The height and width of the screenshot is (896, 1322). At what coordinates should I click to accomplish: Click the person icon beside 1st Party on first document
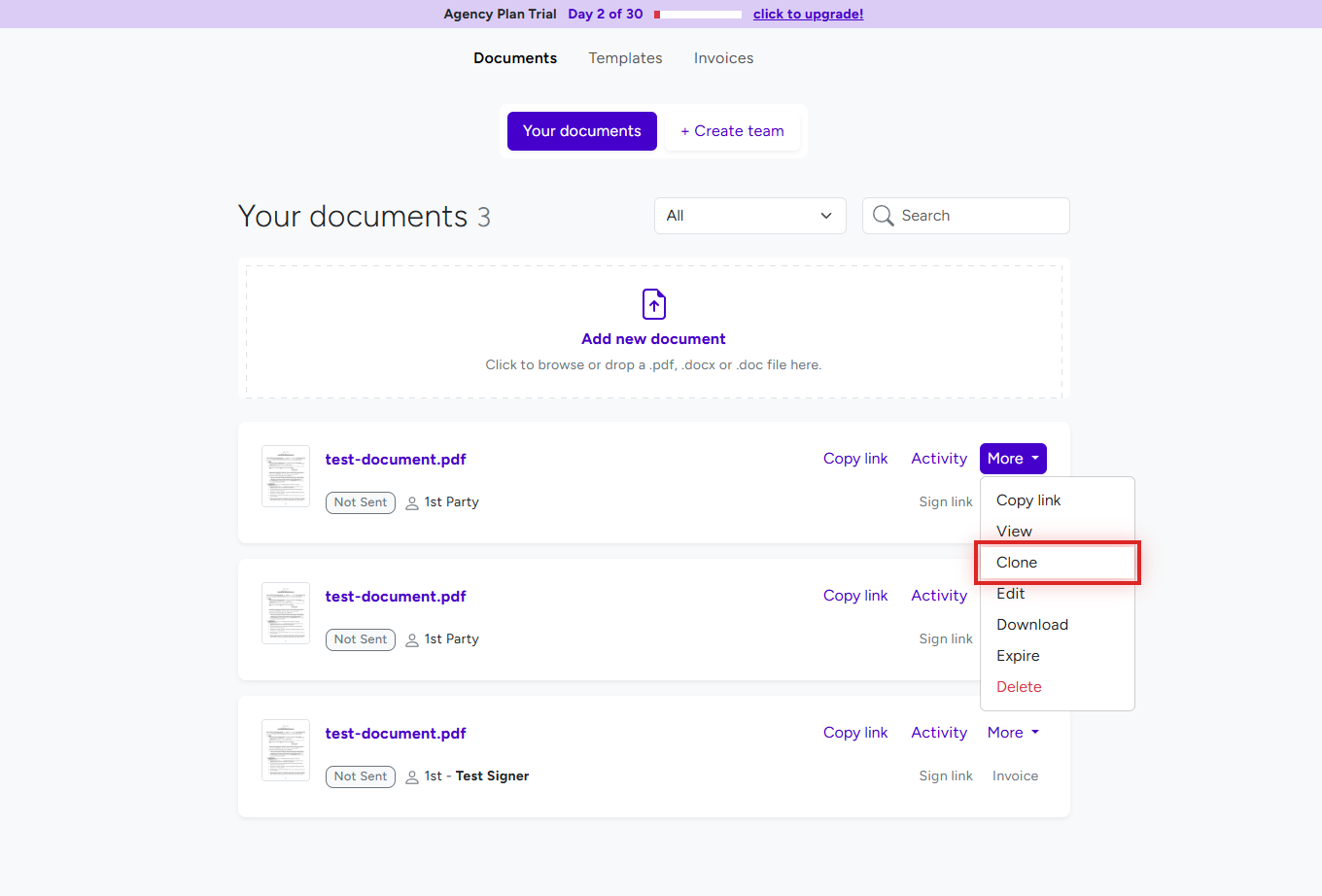click(414, 501)
